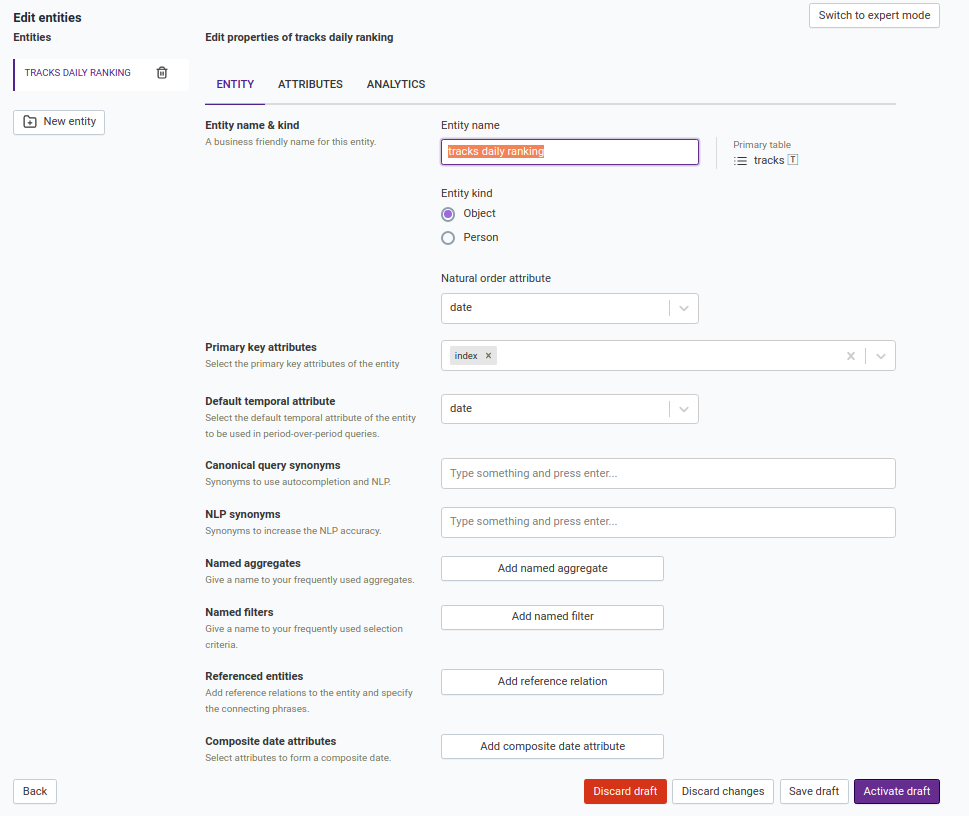The image size is (969, 816).
Task: Remove the index primary key tag
Action: 488,356
